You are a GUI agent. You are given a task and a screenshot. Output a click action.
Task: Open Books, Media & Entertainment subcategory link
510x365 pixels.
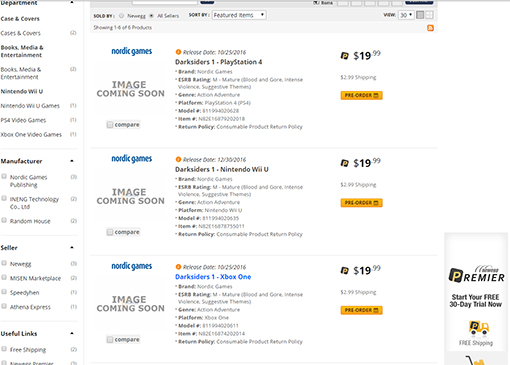coord(21,73)
